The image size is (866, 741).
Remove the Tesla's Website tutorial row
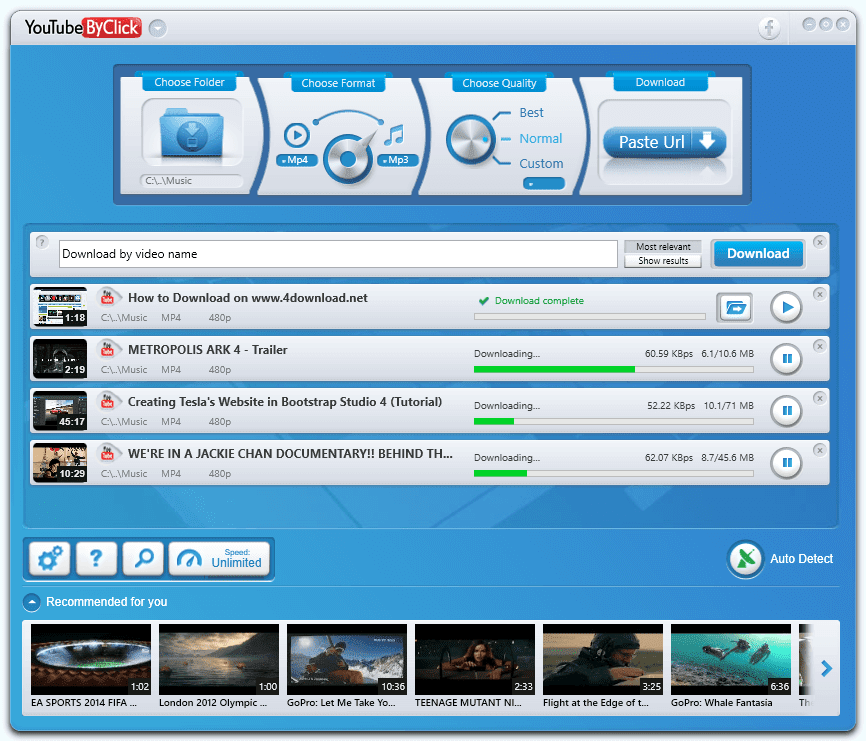pyautogui.click(x=820, y=398)
